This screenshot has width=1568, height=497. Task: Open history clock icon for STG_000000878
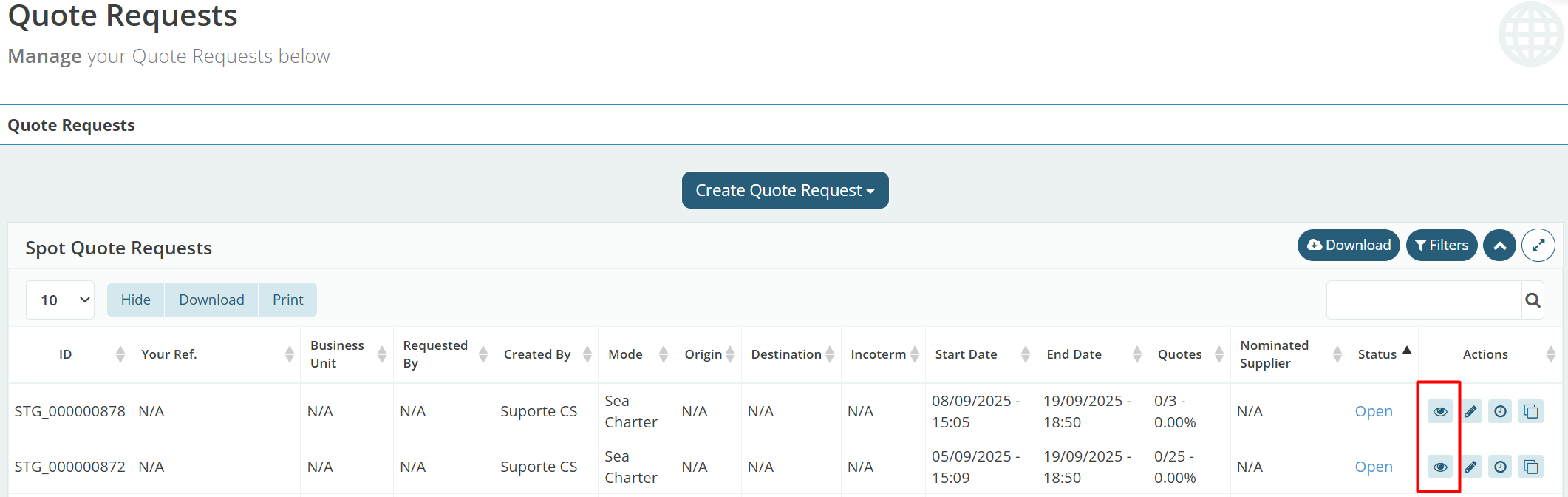[x=1500, y=411]
